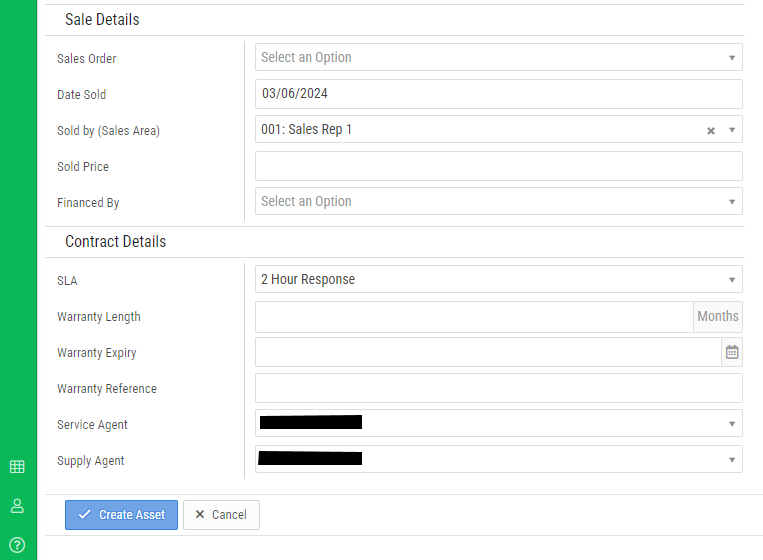Click the Warranty Expiry date field
This screenshot has width=763, height=560.
point(488,352)
